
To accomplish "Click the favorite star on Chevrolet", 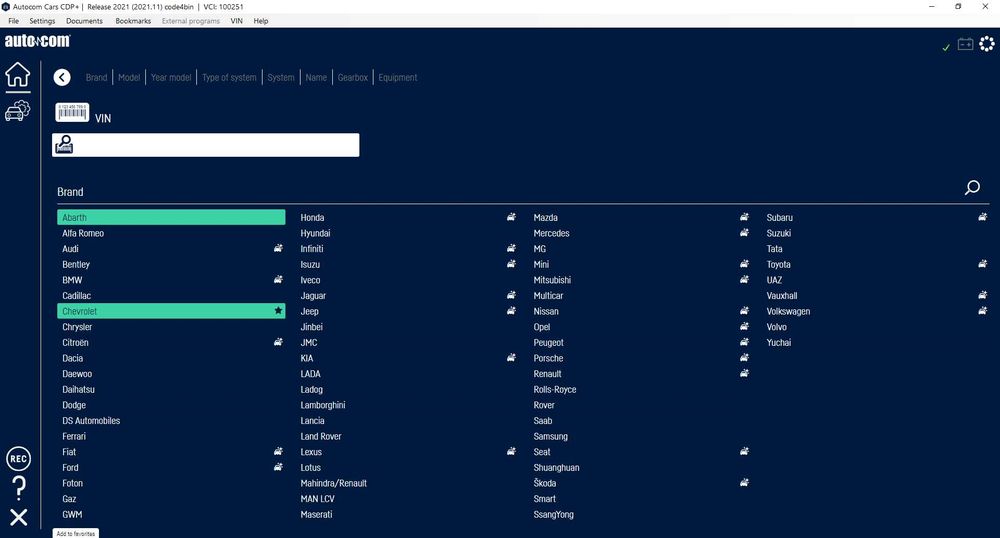I will (278, 310).
